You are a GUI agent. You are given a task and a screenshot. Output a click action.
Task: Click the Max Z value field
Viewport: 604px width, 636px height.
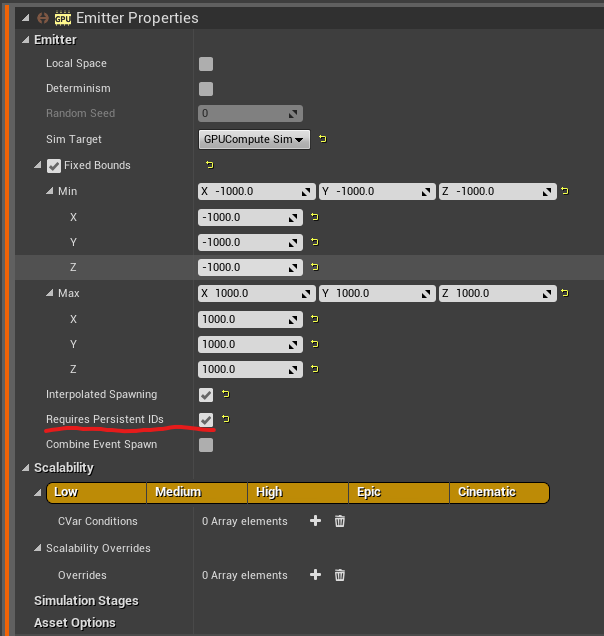250,370
